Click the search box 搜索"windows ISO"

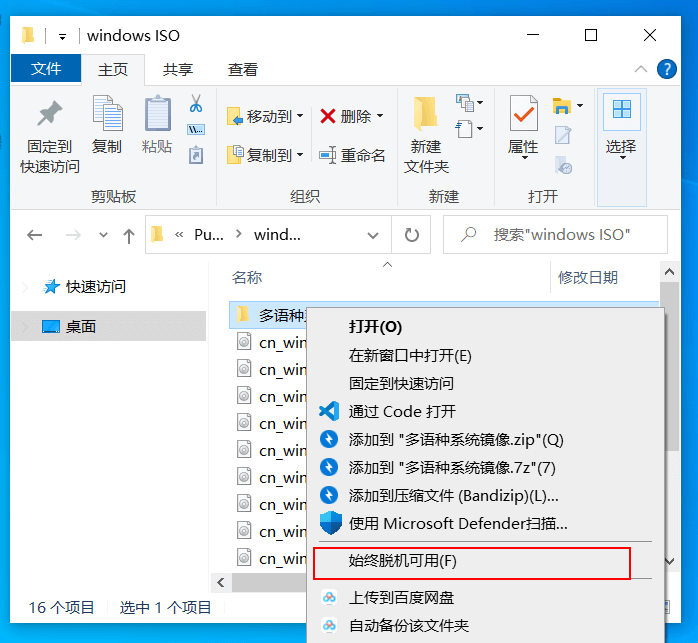pyautogui.click(x=555, y=235)
